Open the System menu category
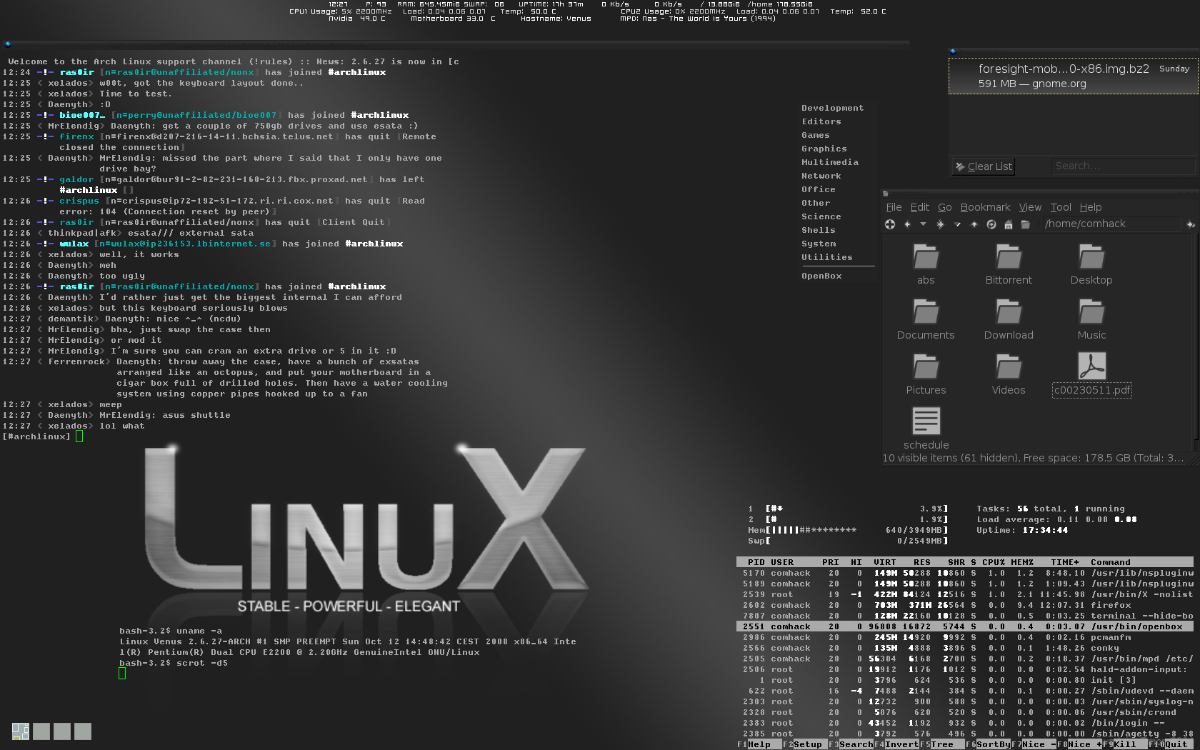The width and height of the screenshot is (1200, 750). (819, 243)
